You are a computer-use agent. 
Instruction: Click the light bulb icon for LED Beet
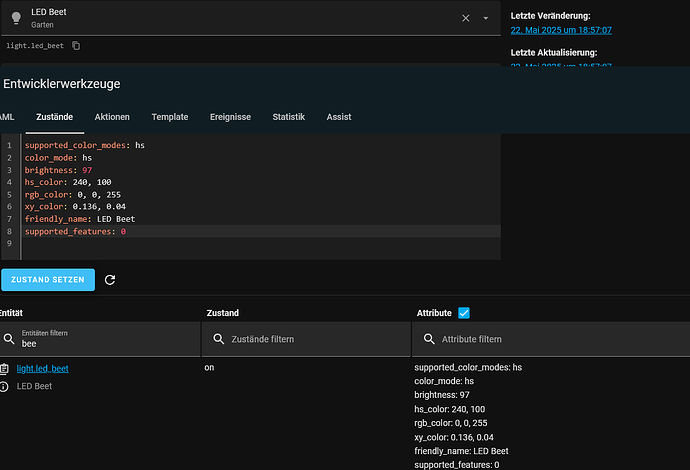(16, 18)
